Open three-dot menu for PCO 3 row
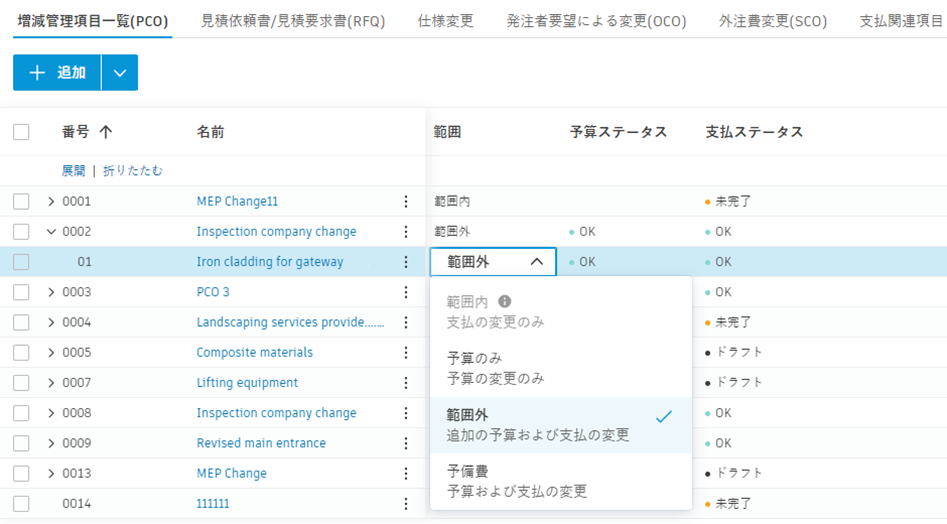Image resolution: width=947 pixels, height=524 pixels. pos(406,292)
